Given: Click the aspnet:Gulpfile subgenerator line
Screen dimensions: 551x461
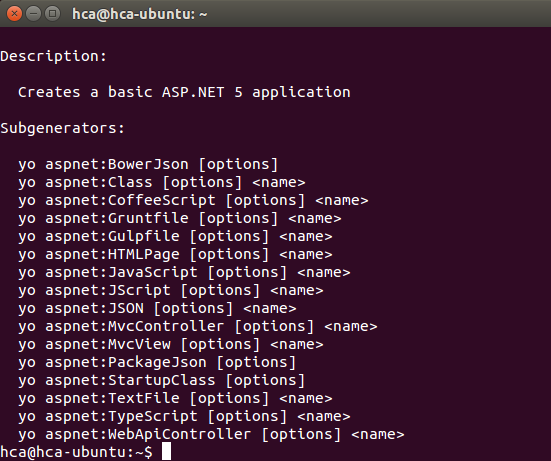Looking at the screenshot, I should tap(175, 236).
